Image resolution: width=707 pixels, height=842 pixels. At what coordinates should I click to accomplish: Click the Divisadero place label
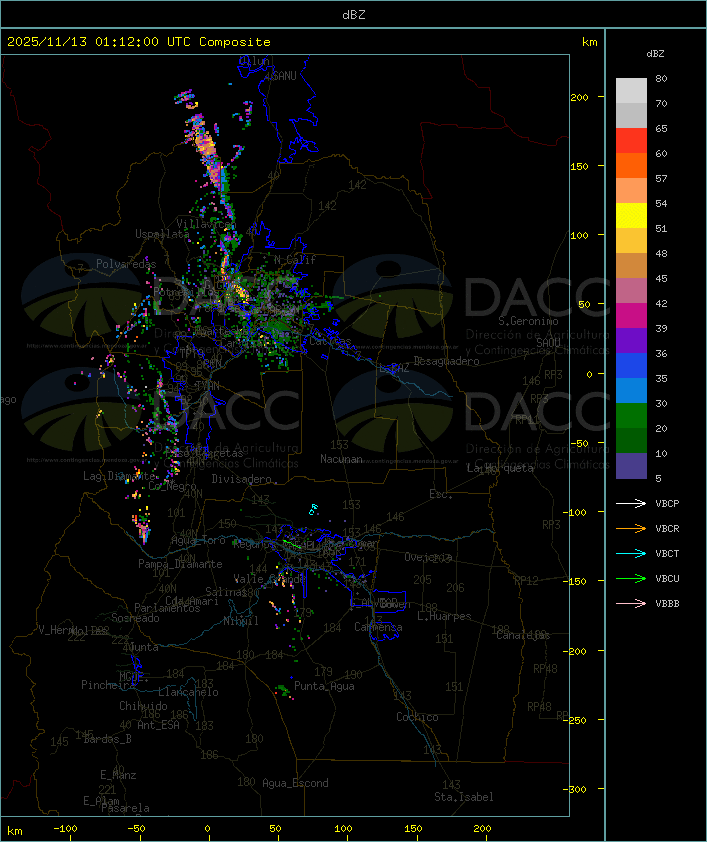click(242, 478)
